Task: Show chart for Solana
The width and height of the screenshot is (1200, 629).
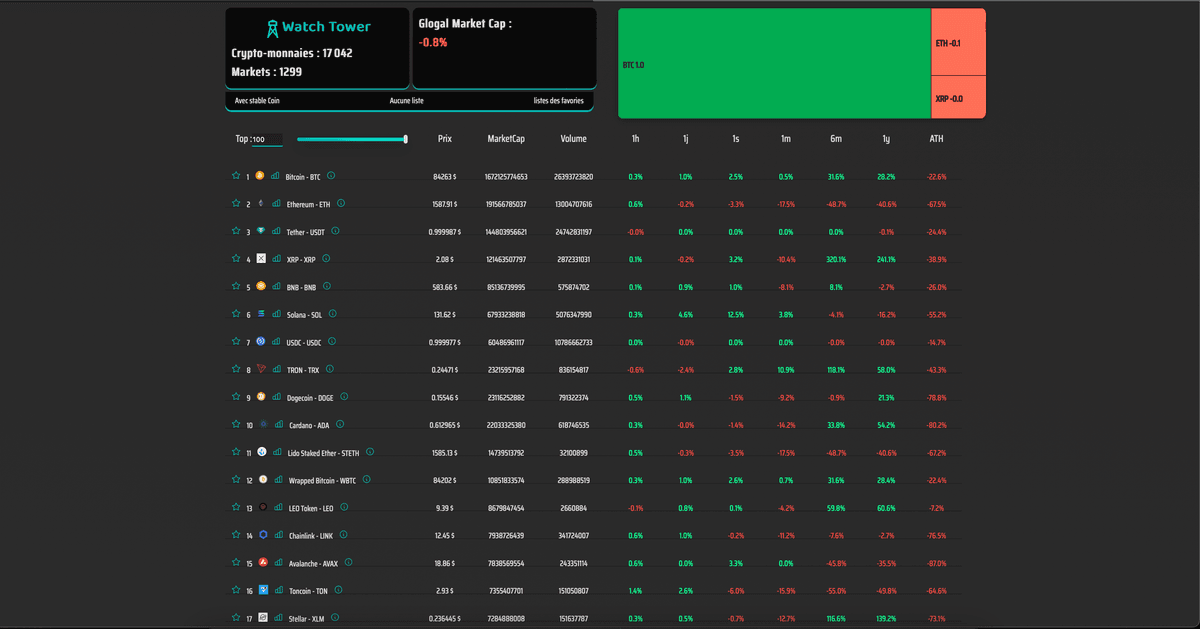Action: coord(276,314)
